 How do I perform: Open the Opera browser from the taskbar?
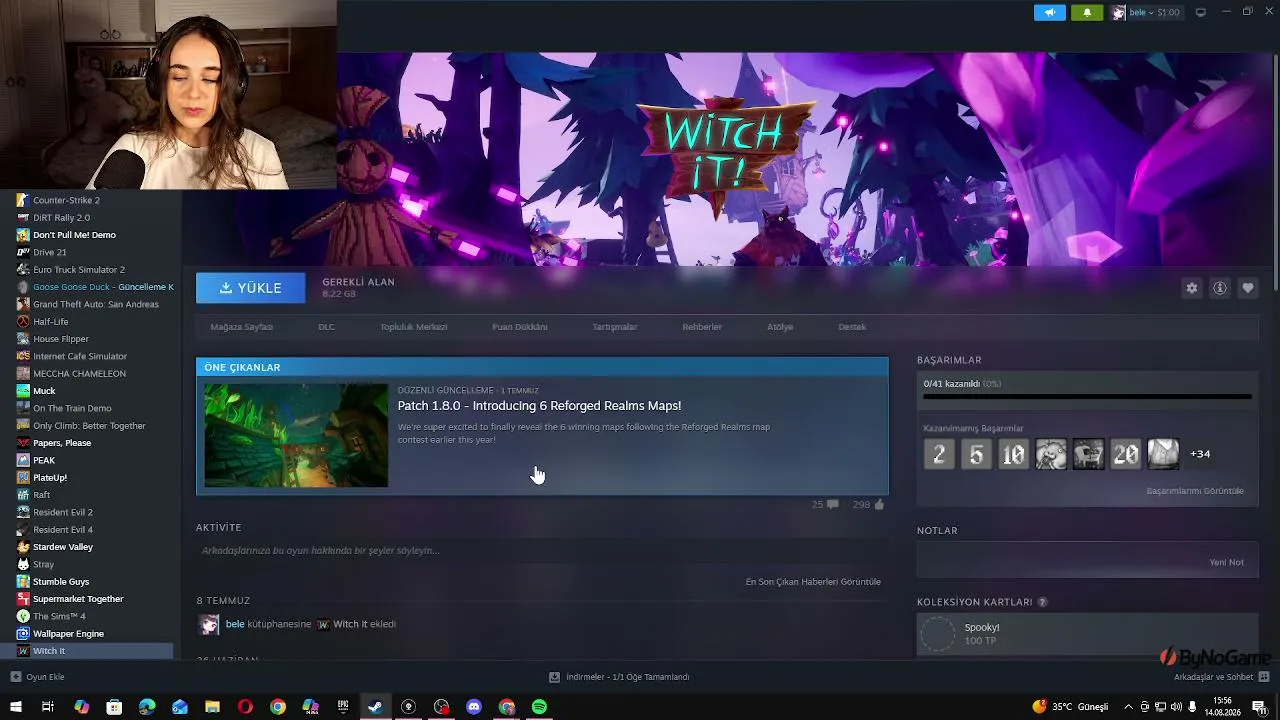pos(245,707)
